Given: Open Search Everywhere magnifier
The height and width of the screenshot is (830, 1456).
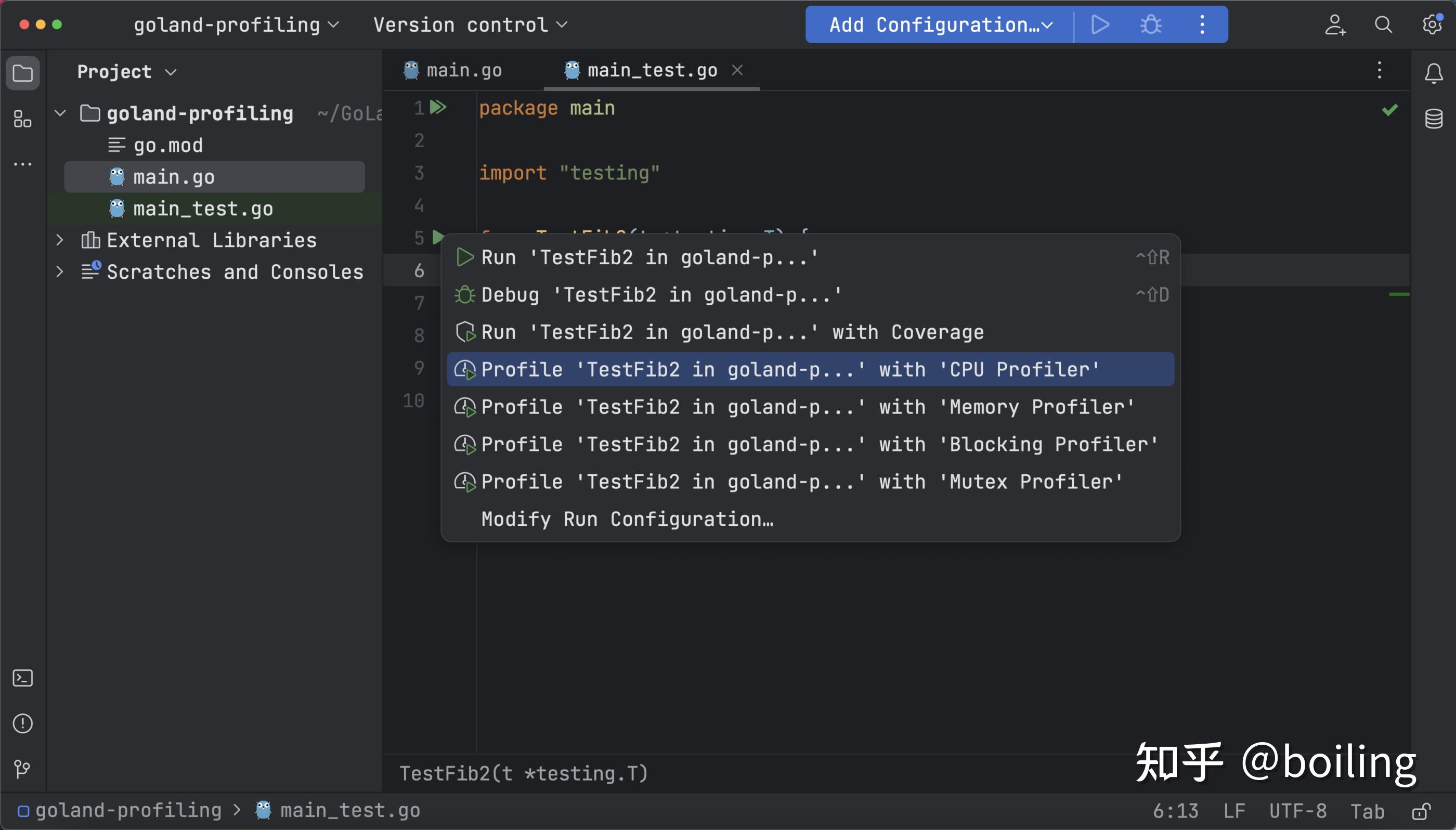Looking at the screenshot, I should (1383, 24).
